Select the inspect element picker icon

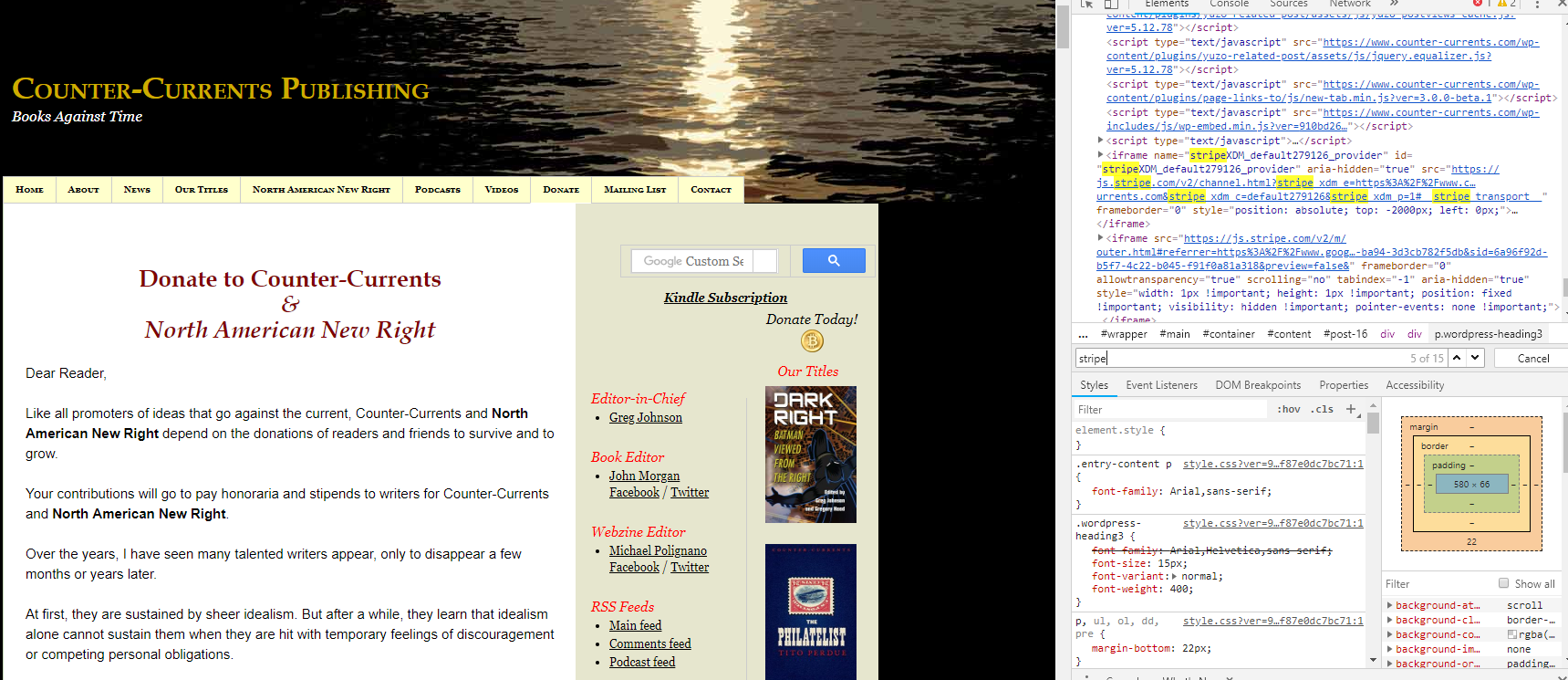pyautogui.click(x=1086, y=4)
